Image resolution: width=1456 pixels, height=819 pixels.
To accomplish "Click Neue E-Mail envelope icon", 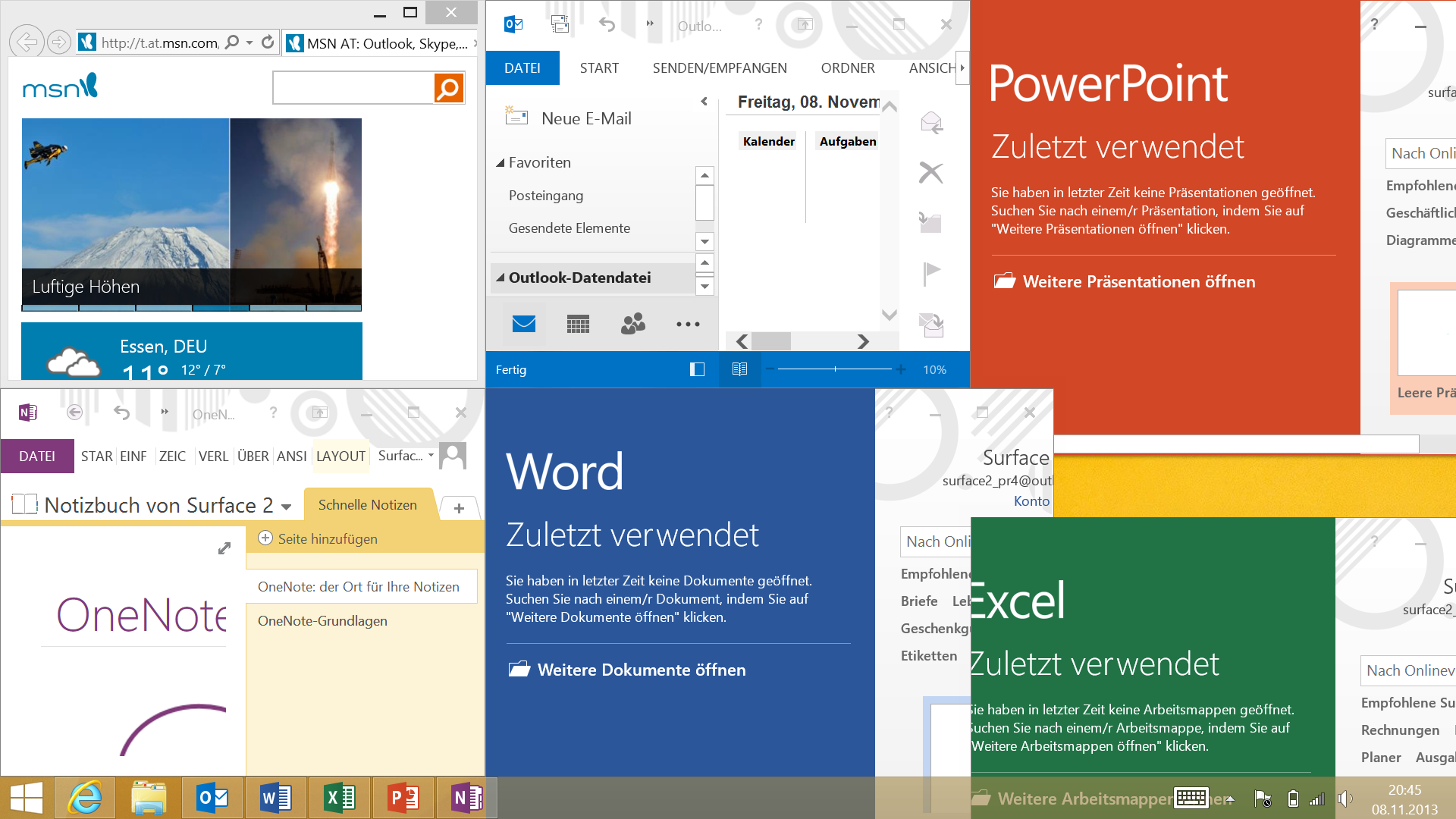I will tap(516, 117).
